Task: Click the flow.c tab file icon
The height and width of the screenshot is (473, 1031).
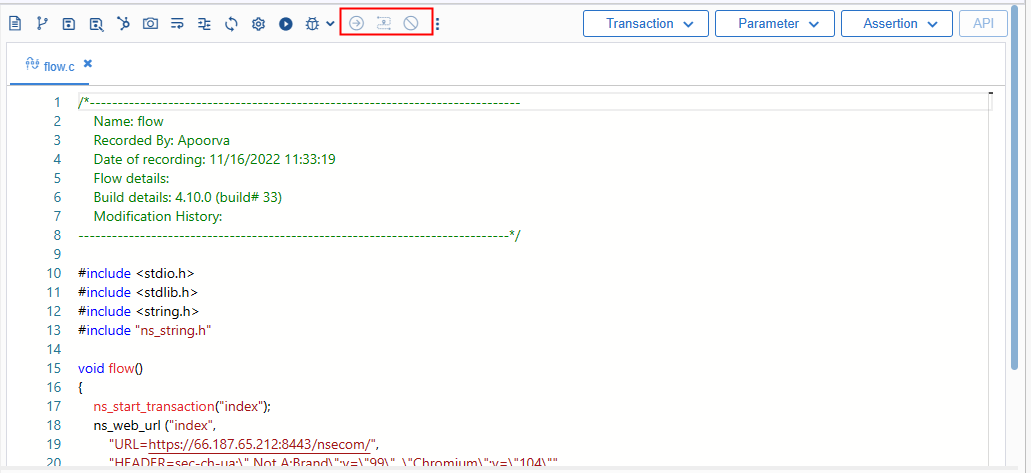Action: pyautogui.click(x=32, y=64)
